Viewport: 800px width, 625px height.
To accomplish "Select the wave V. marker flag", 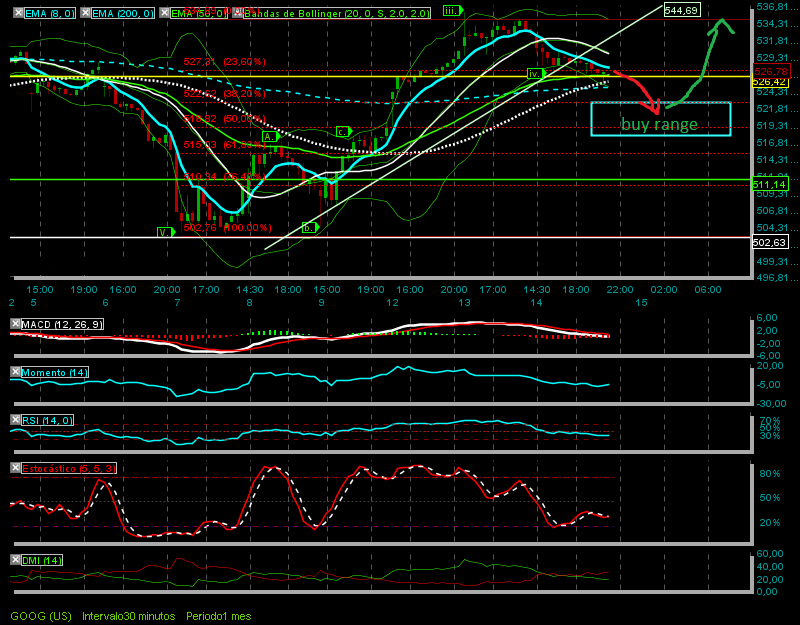I will click(166, 232).
